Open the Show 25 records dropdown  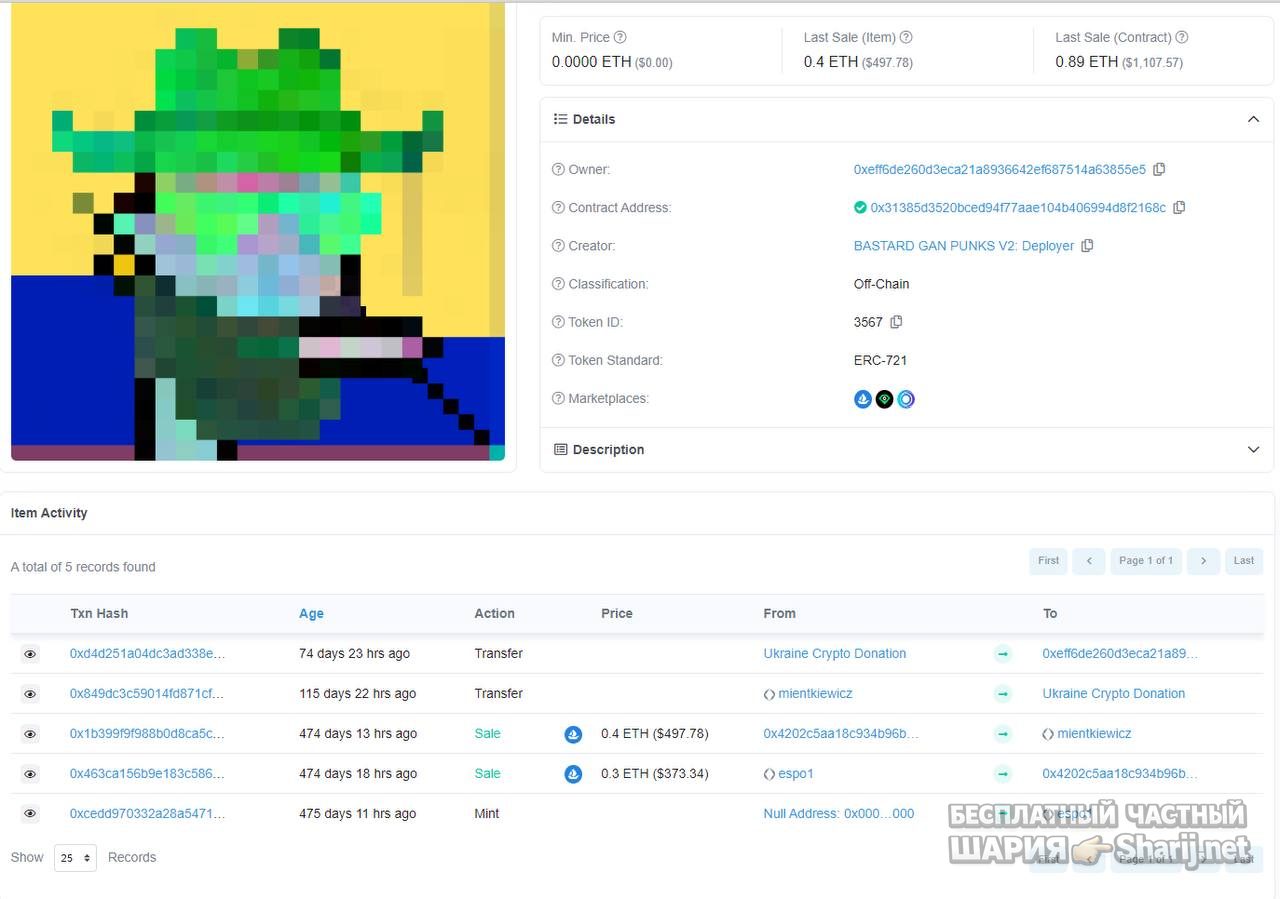click(75, 858)
